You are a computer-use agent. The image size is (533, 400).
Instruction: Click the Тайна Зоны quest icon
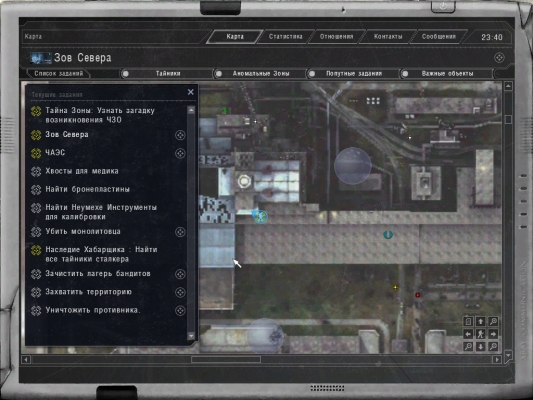point(36,111)
